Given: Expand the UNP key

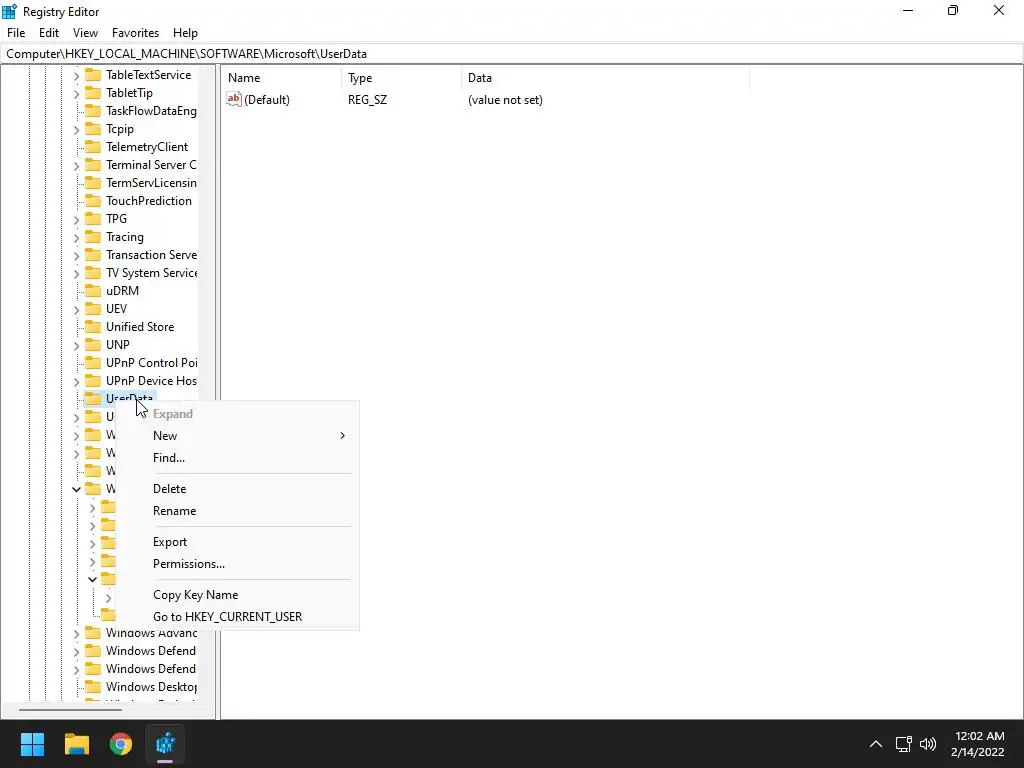Looking at the screenshot, I should 76,345.
